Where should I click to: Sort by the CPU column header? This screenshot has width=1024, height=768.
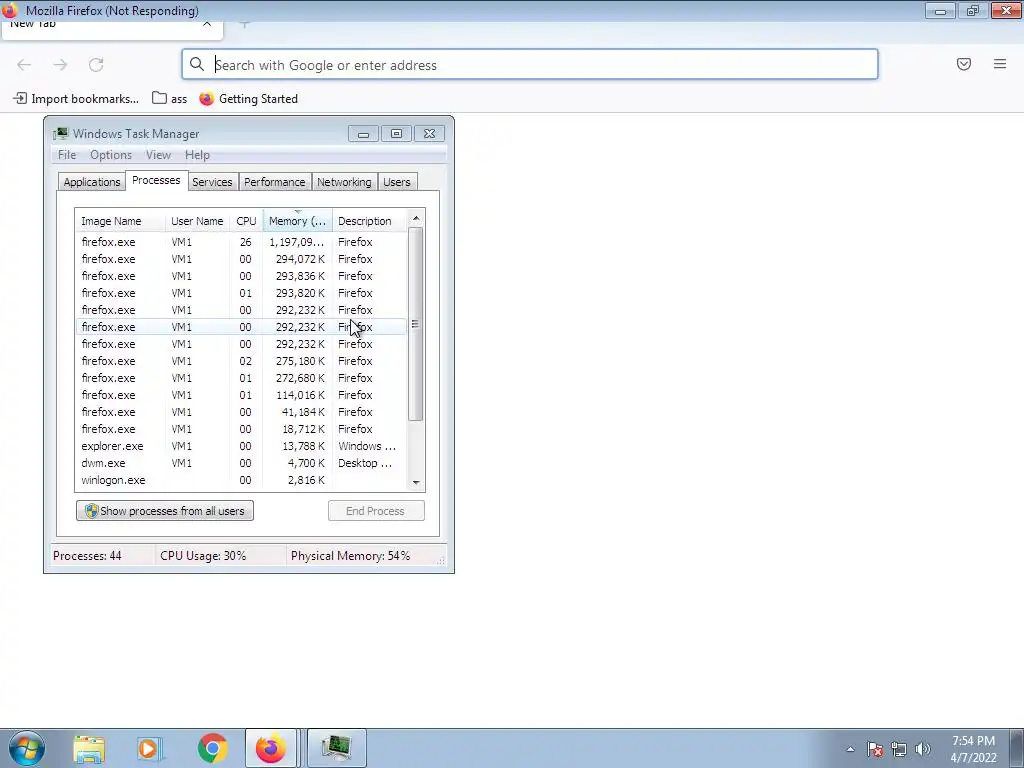(x=246, y=221)
